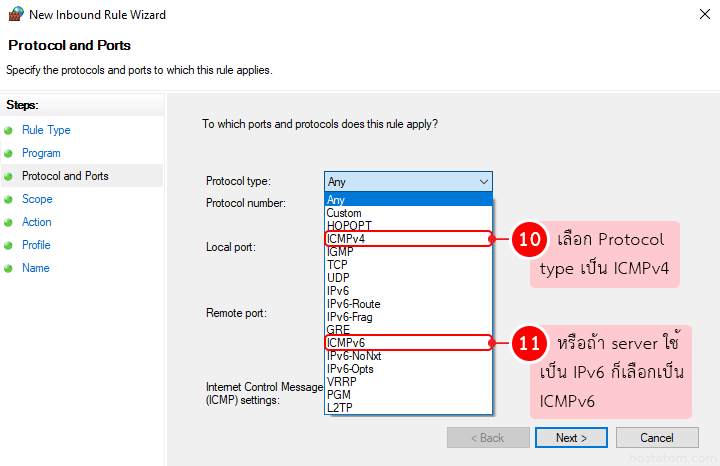Image resolution: width=720 pixels, height=466 pixels.
Task: Go to the Program step
Action: (41, 153)
